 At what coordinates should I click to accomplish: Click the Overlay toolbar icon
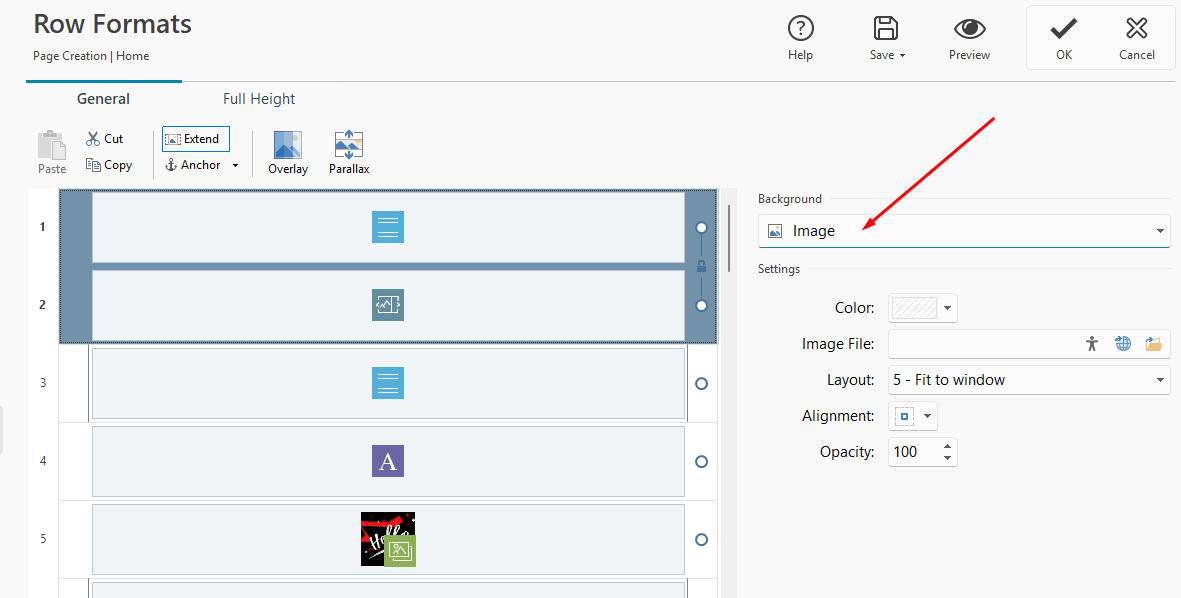click(x=288, y=152)
